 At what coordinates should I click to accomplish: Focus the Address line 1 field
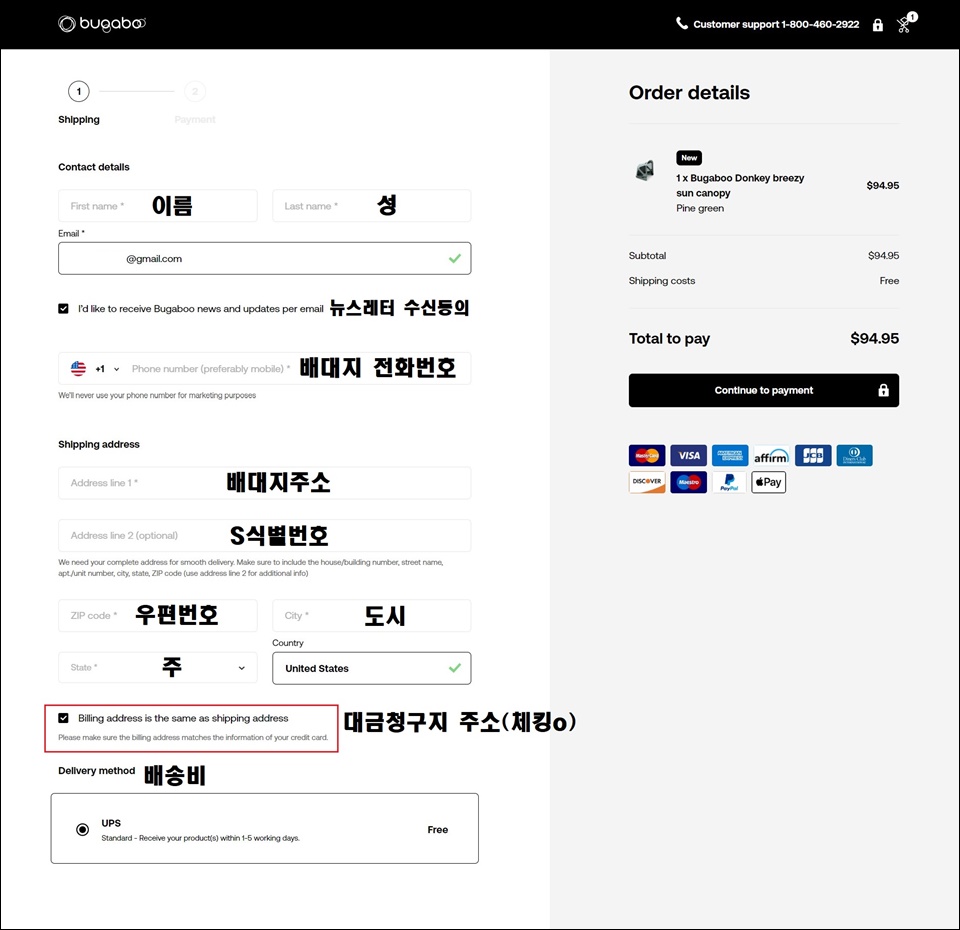tap(264, 482)
